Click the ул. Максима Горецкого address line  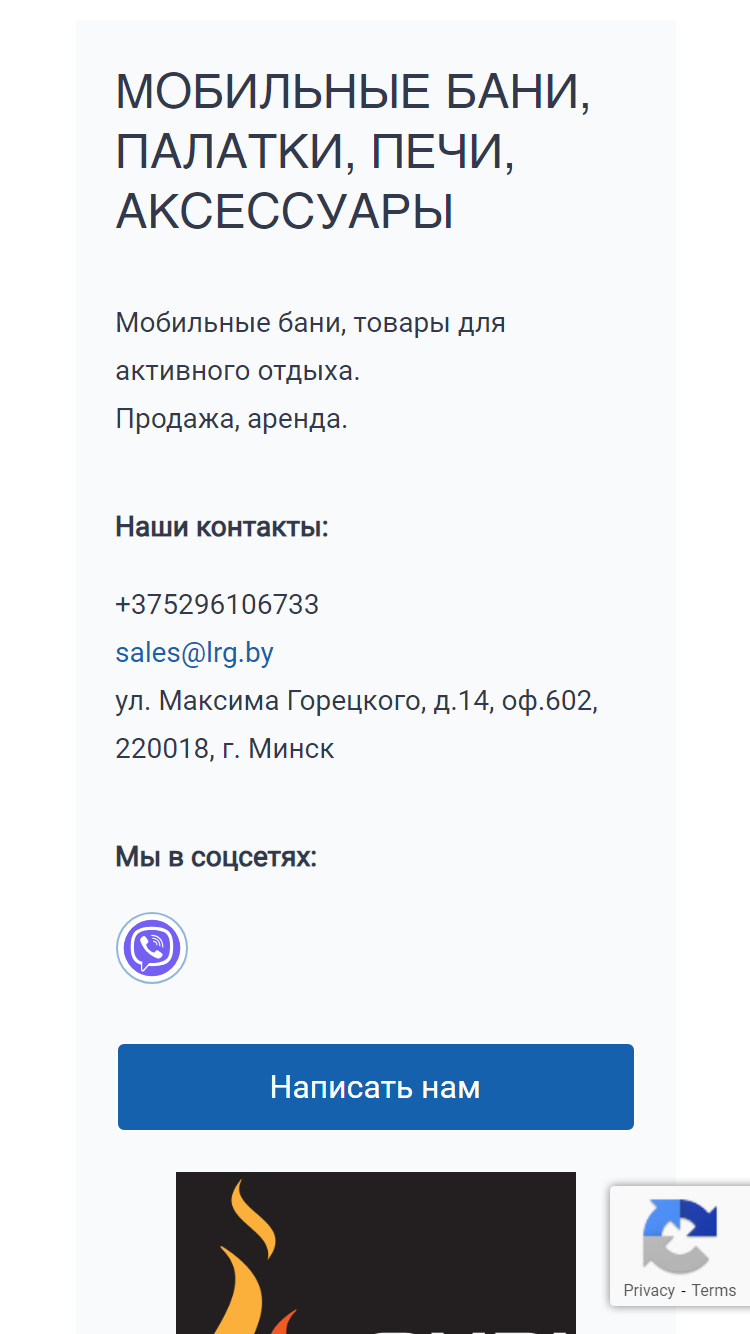[357, 701]
